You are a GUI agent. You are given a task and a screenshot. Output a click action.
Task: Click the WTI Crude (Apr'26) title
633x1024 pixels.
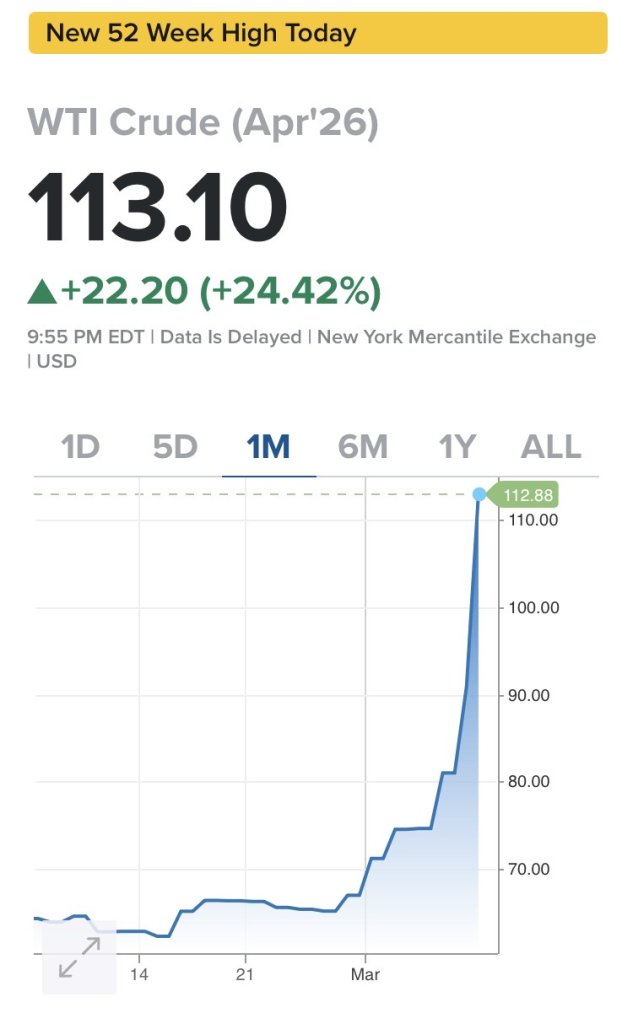(x=203, y=122)
